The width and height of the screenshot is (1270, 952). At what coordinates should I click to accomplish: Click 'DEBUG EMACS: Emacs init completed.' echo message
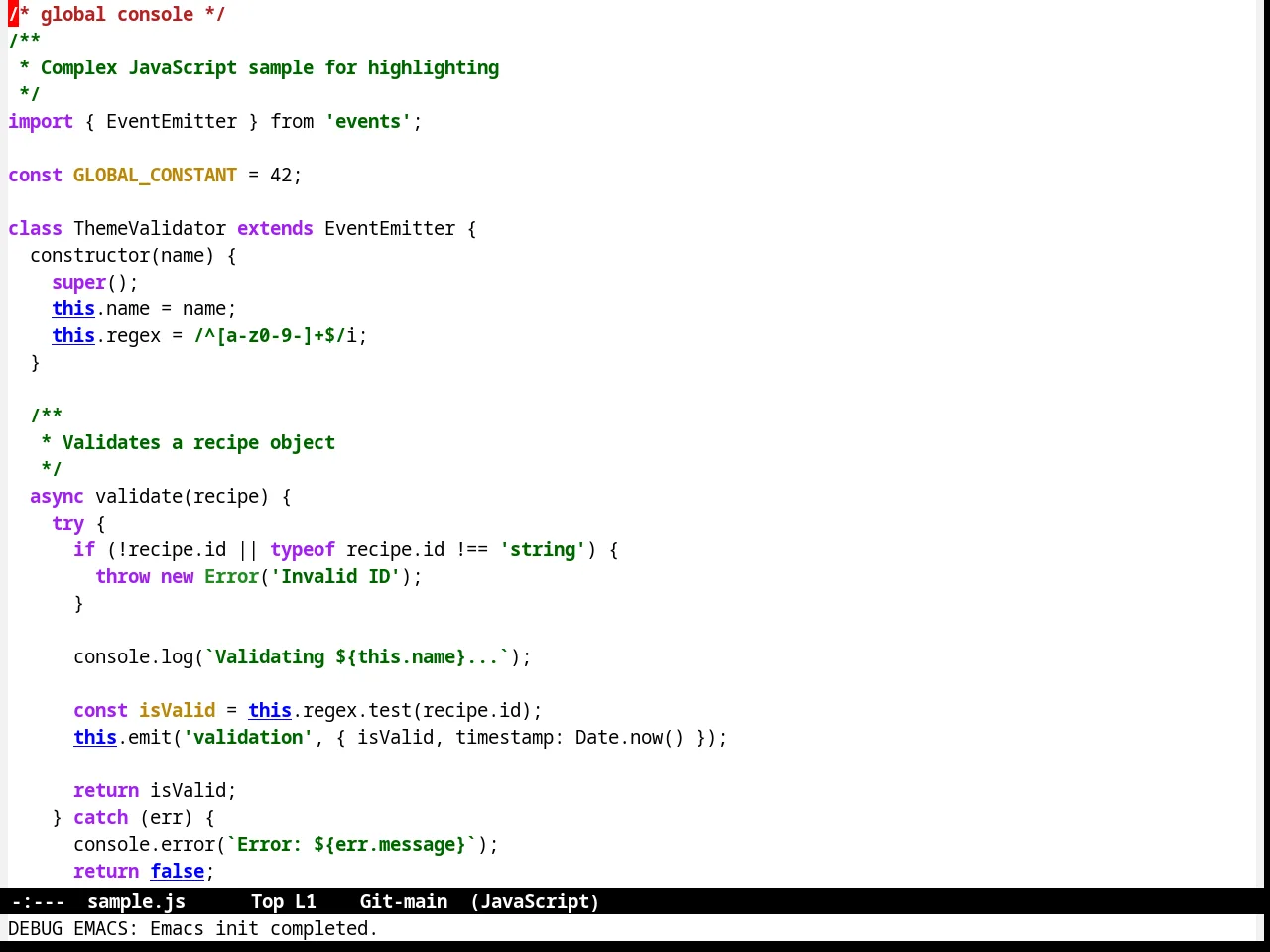tap(193, 928)
